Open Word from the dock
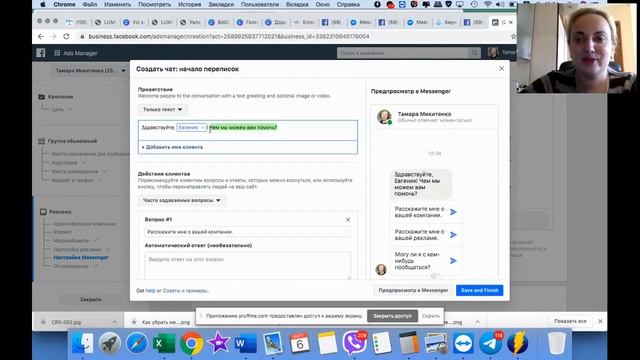Image resolution: width=640 pixels, height=360 pixels. [x=246, y=343]
